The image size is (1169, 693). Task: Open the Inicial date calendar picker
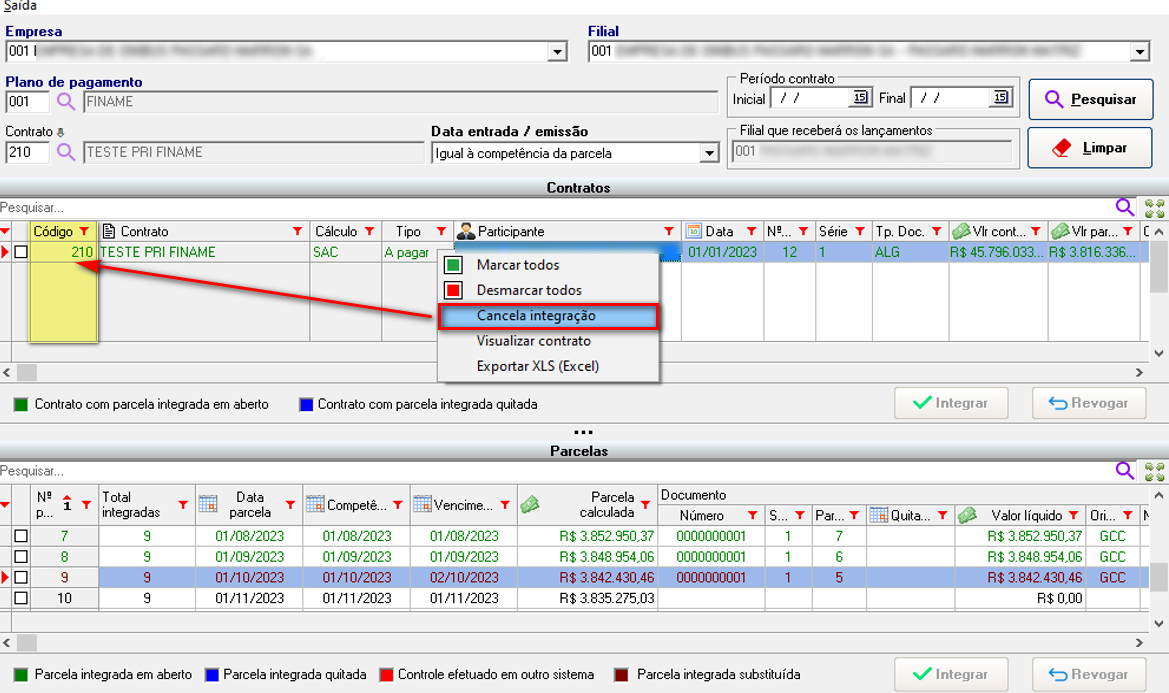pos(860,98)
